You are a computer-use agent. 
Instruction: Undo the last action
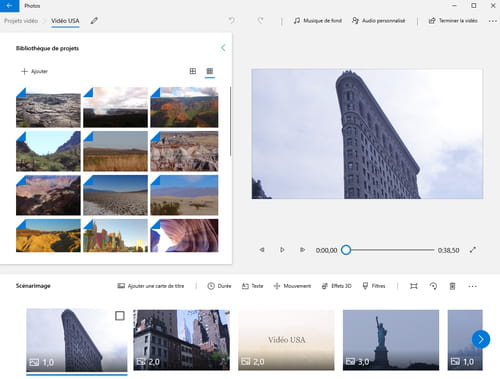pos(231,21)
